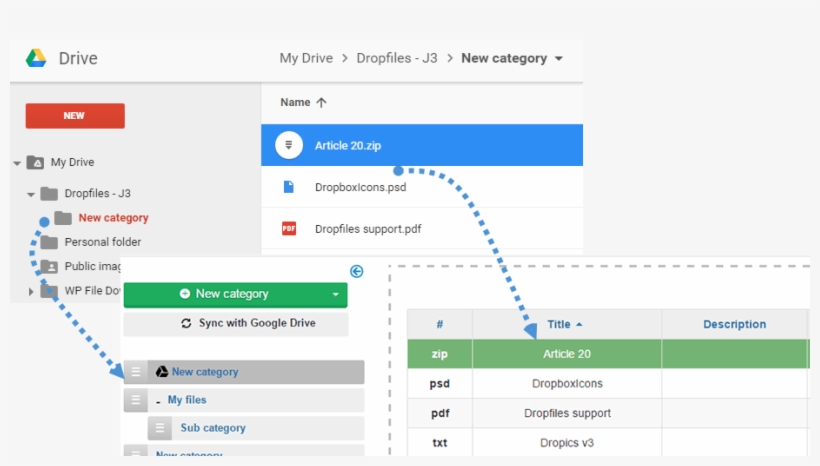This screenshot has width=820, height=466.
Task: Click the Public images shared folder icon
Action: [x=49, y=266]
